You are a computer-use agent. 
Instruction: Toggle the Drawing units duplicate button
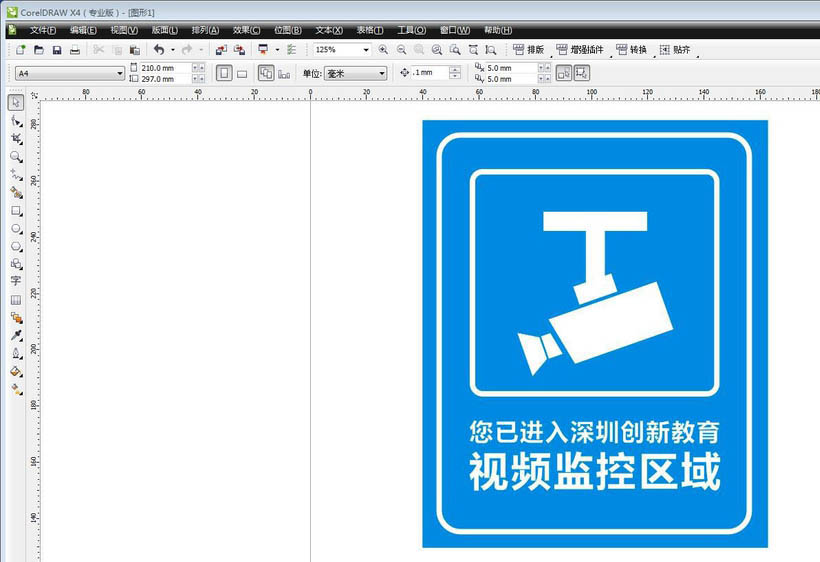tap(564, 73)
